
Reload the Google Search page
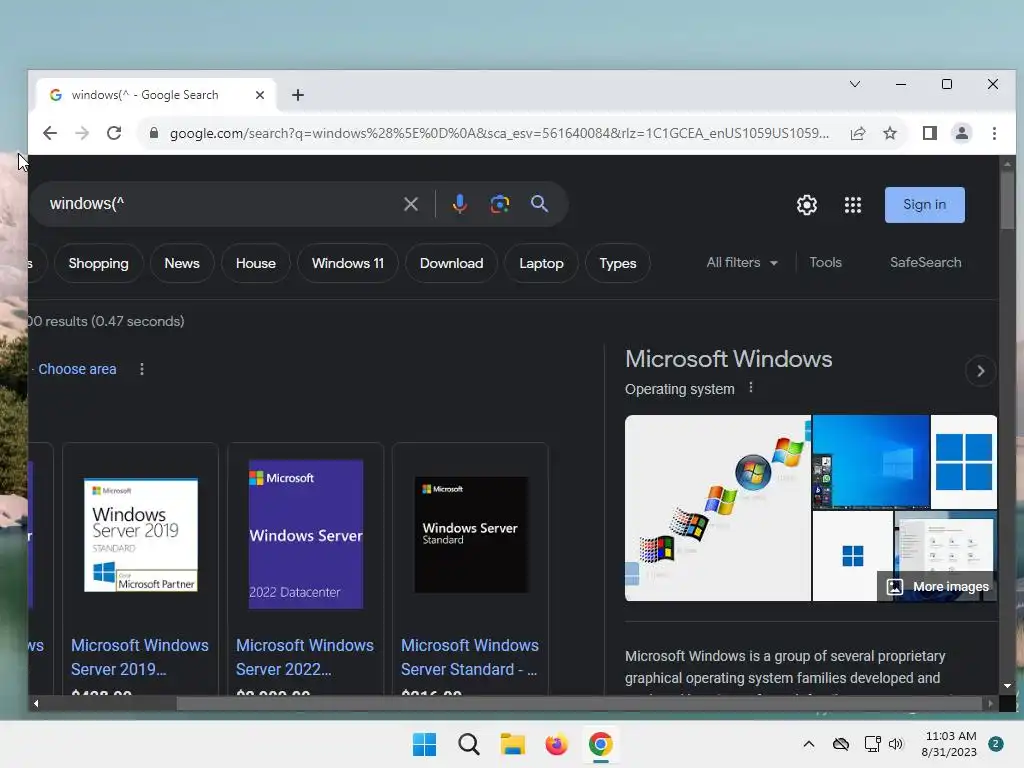coord(114,133)
